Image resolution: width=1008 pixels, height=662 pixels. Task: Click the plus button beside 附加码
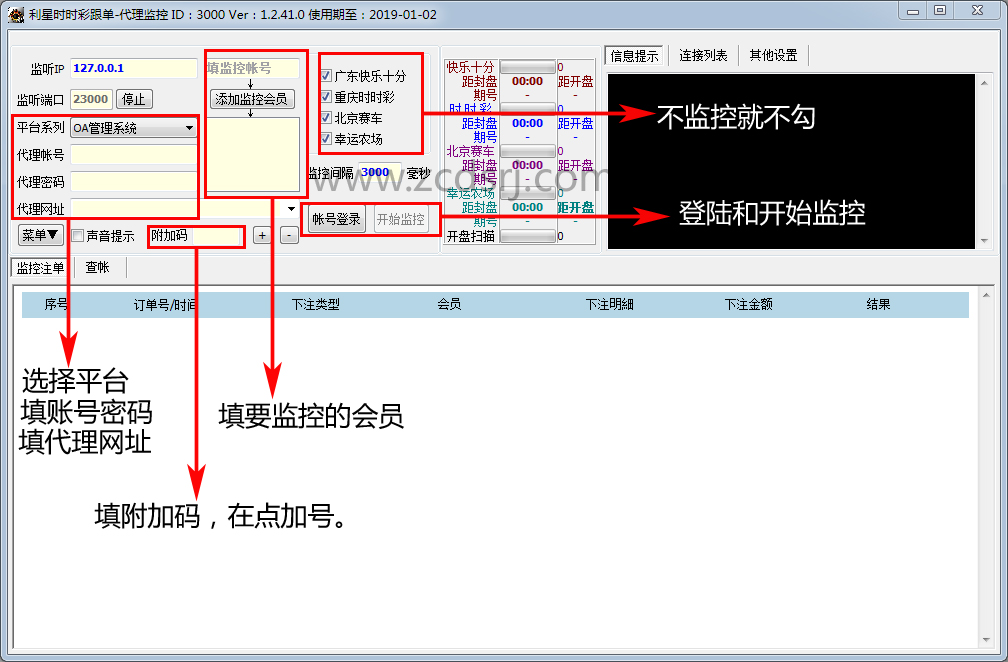pyautogui.click(x=262, y=236)
